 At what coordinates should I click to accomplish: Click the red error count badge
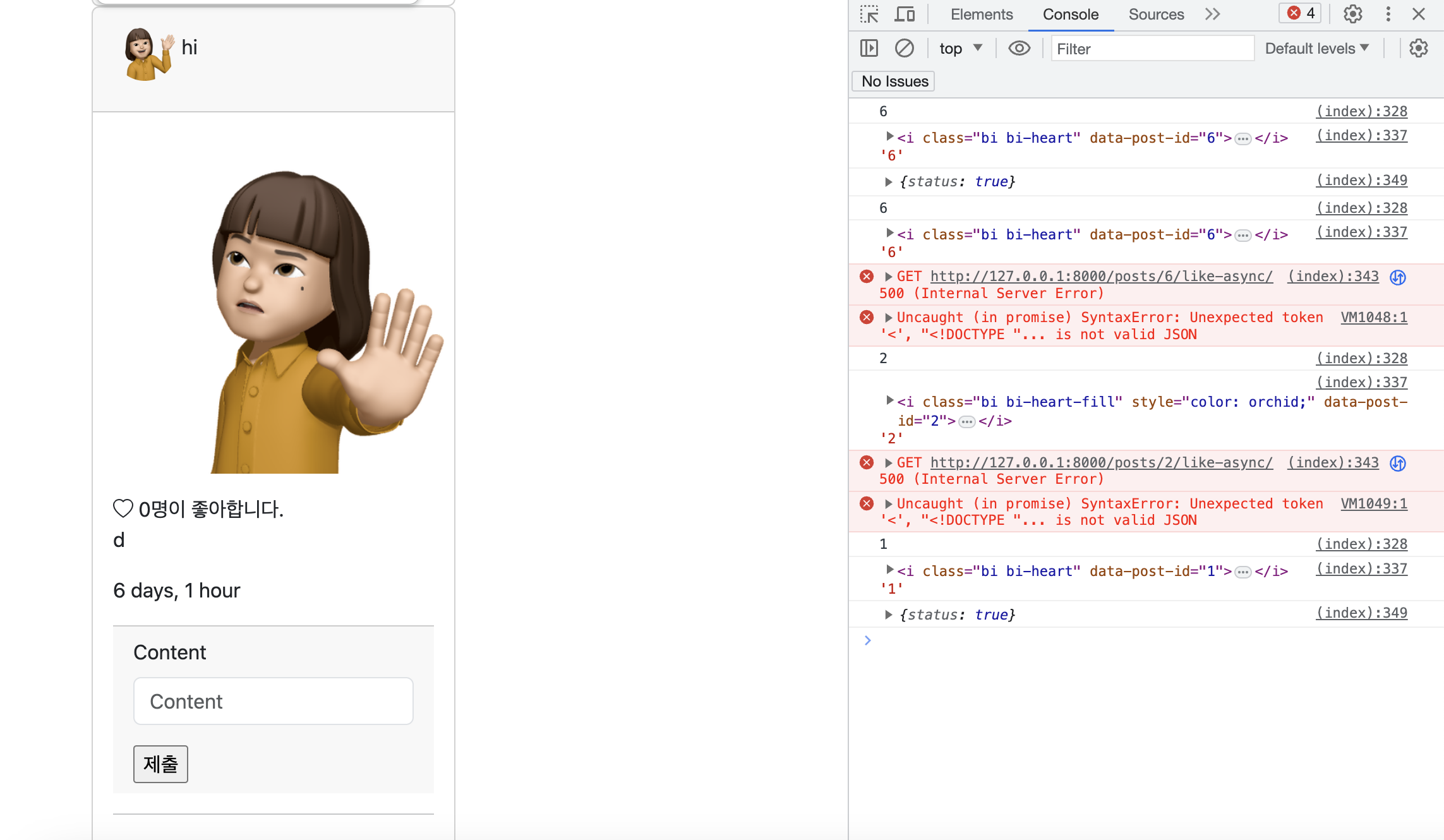[1301, 13]
